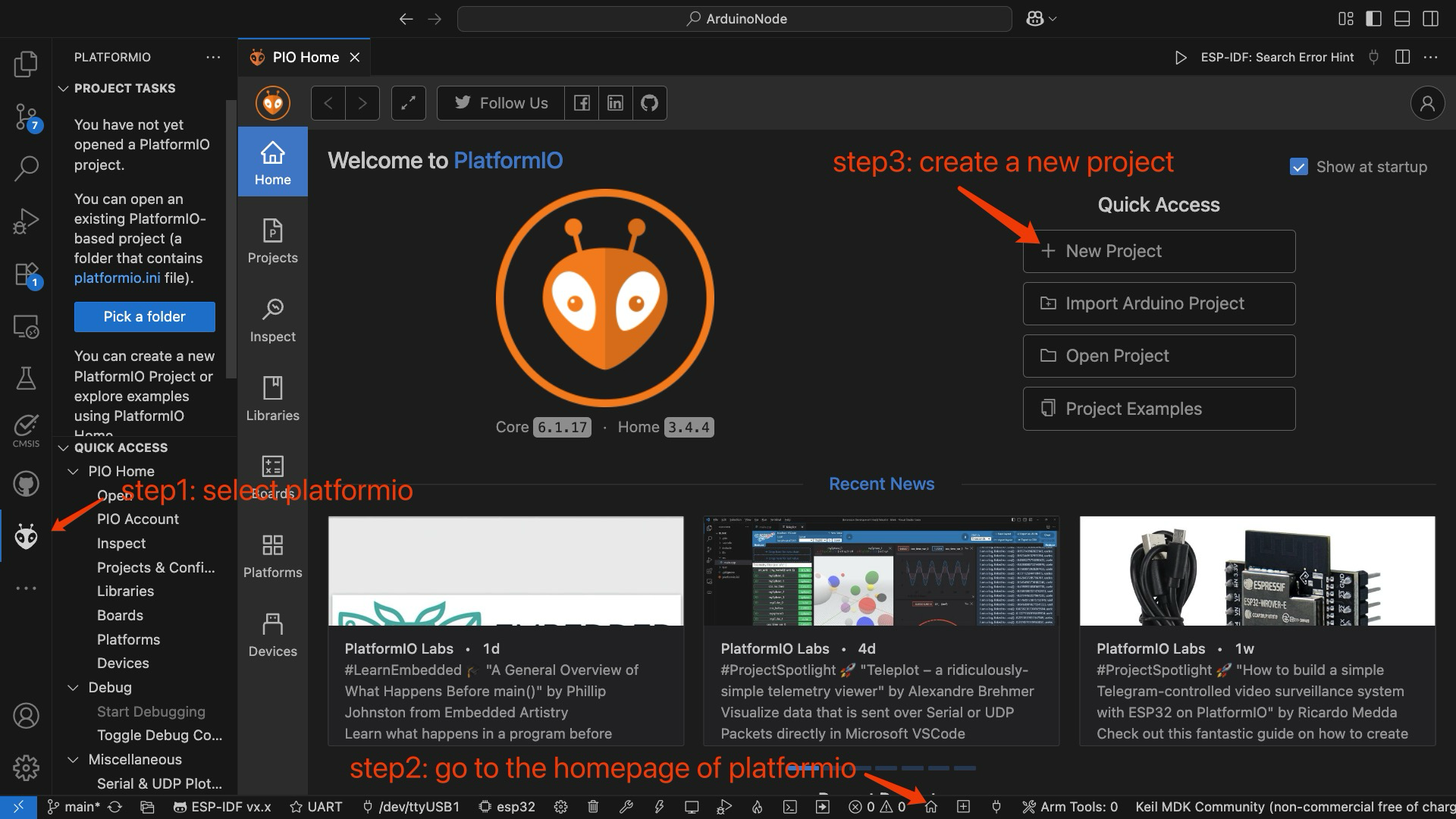Open Source Control in activity bar

(26, 117)
